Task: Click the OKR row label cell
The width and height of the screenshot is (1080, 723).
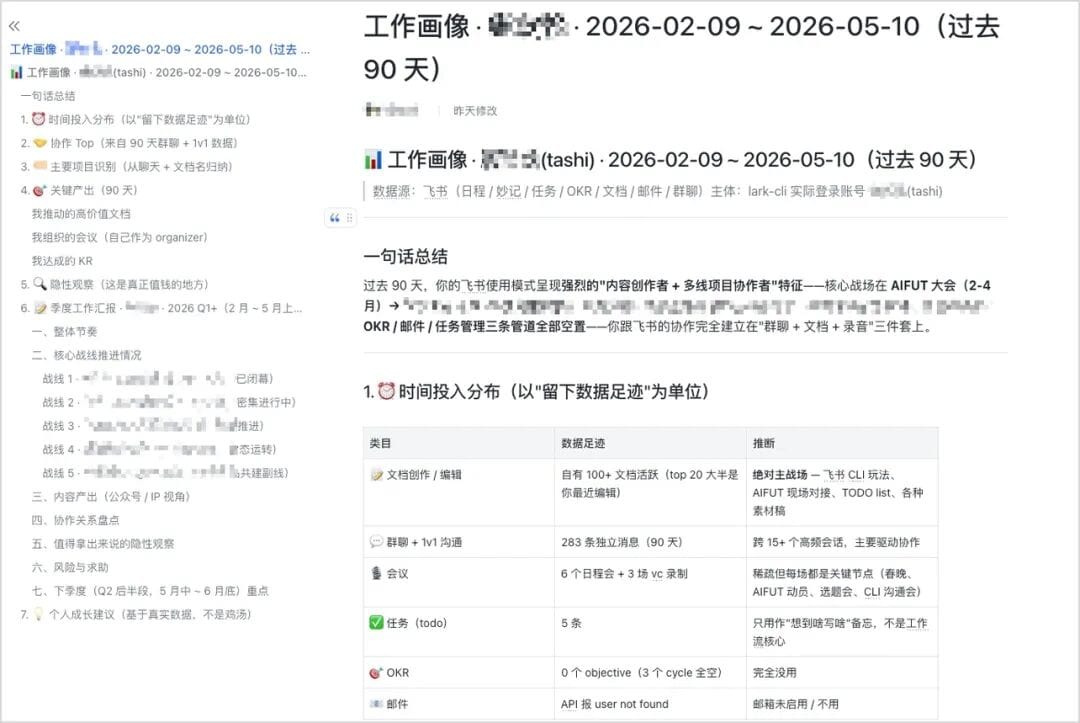Action: [x=459, y=673]
